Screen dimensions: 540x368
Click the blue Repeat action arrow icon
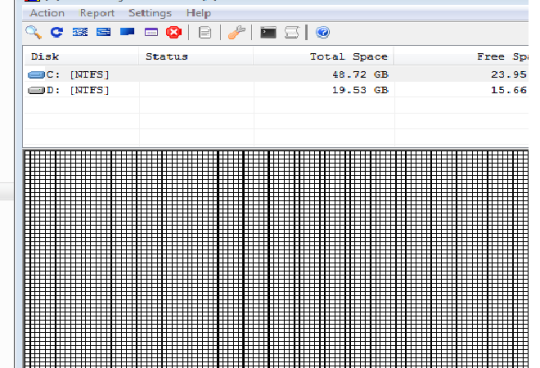[x=56, y=32]
